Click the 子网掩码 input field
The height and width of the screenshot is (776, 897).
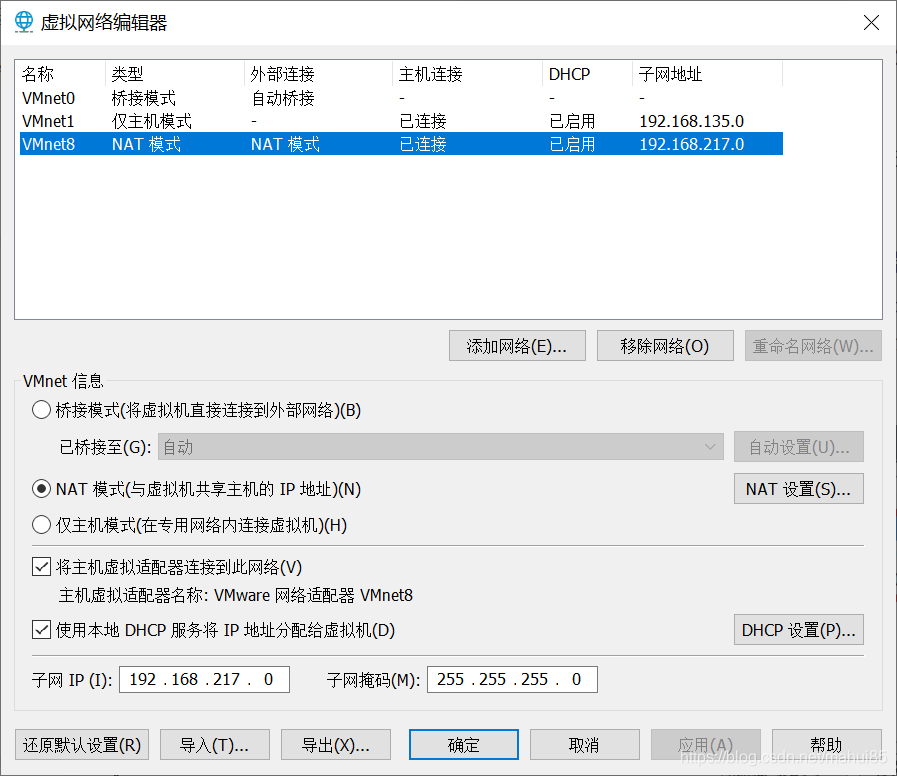[512, 679]
